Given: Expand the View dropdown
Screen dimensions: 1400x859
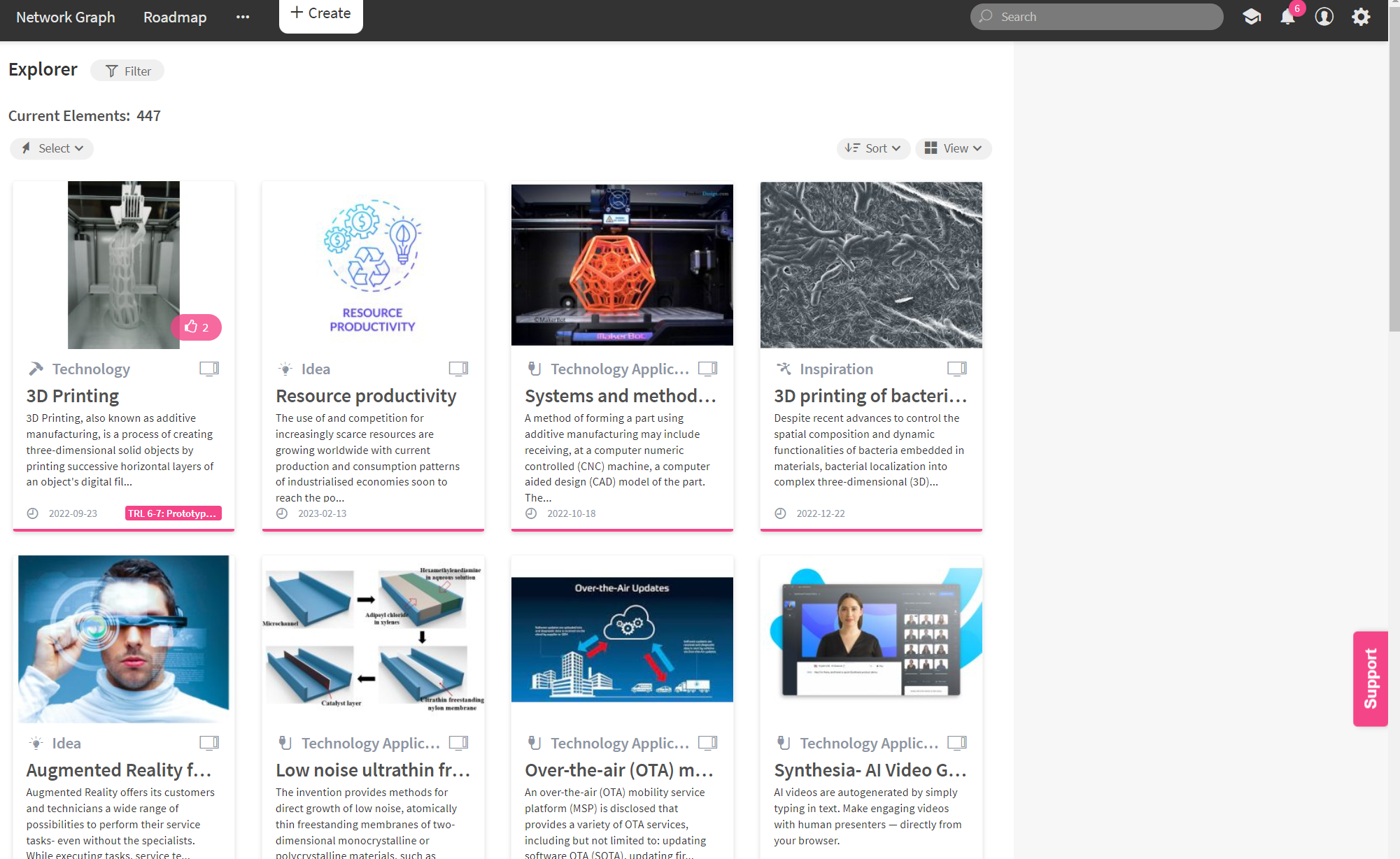Looking at the screenshot, I should pyautogui.click(x=953, y=148).
